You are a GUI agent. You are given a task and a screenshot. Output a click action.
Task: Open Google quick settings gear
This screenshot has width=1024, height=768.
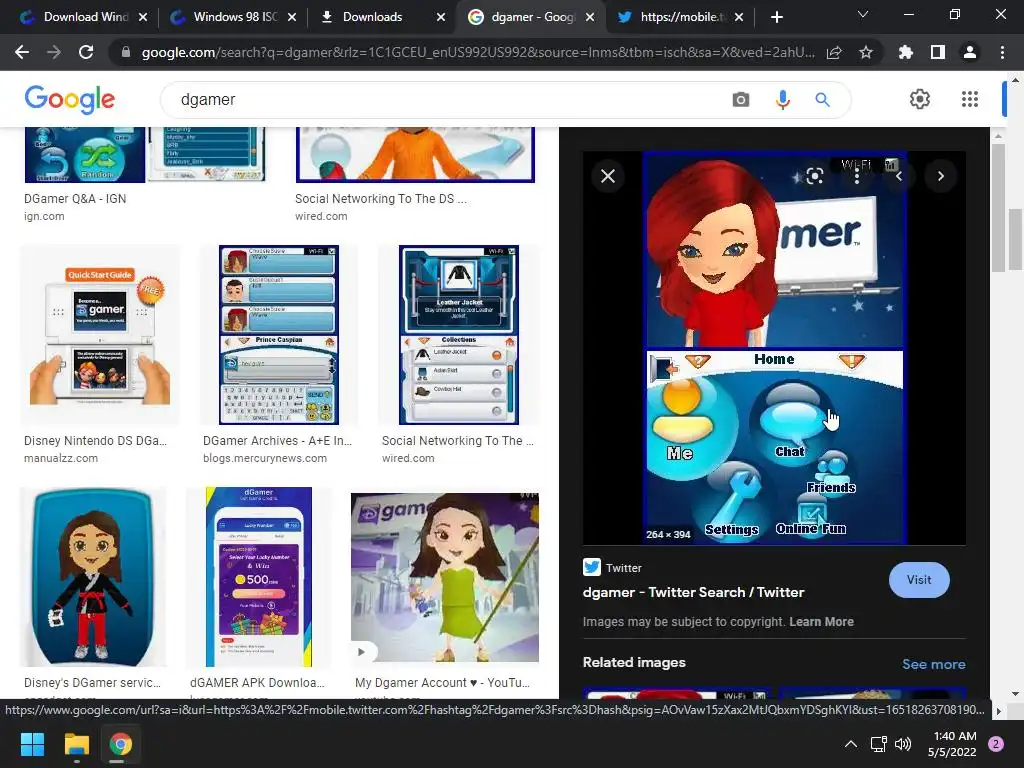click(x=920, y=99)
